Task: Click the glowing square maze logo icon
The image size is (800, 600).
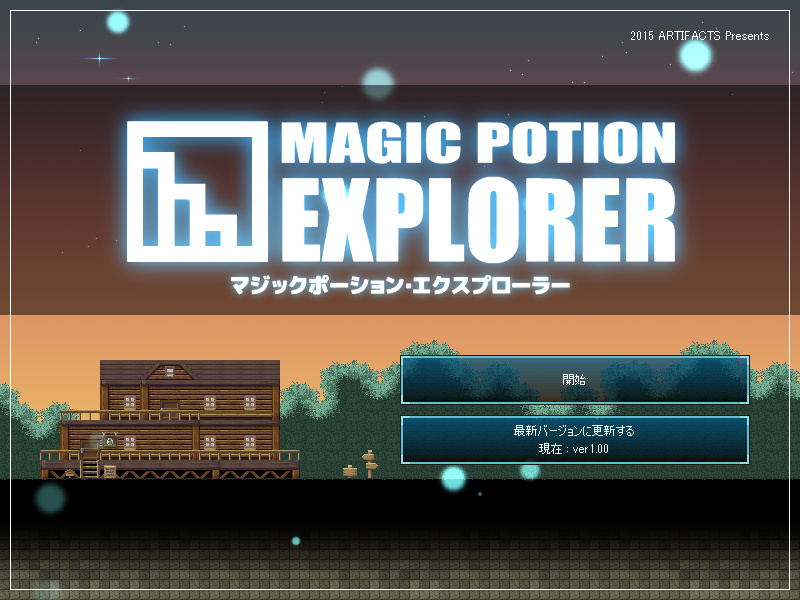Action: (x=198, y=187)
